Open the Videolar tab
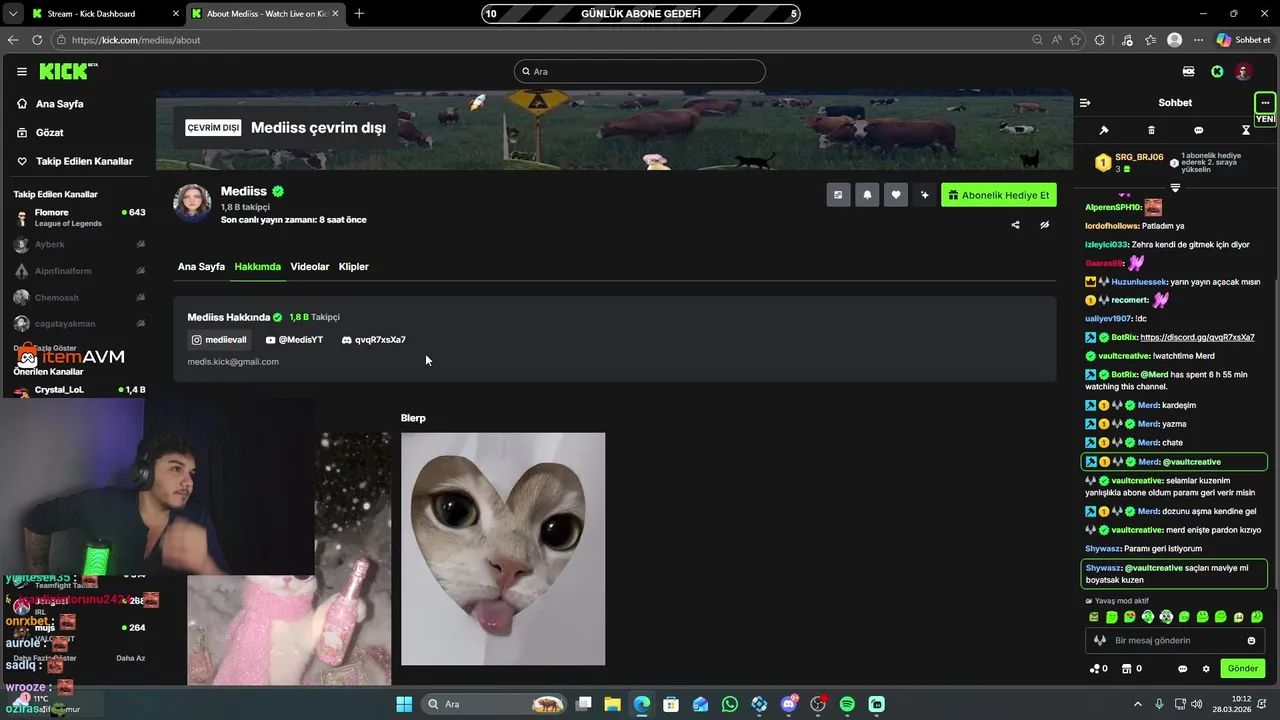1280x720 pixels. click(x=310, y=267)
